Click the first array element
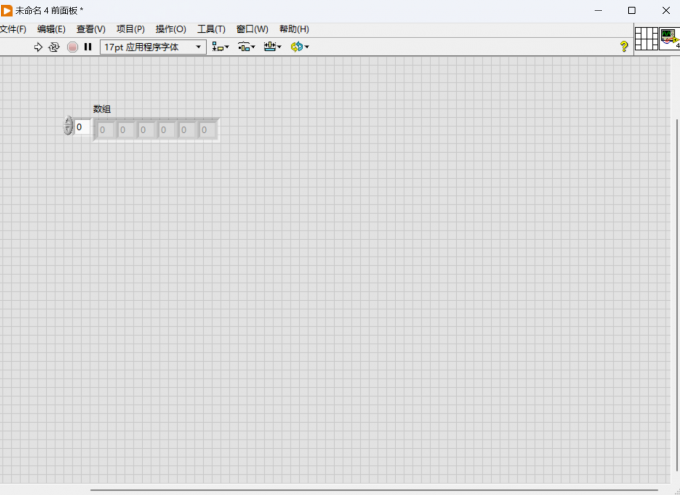 pyautogui.click(x=105, y=130)
